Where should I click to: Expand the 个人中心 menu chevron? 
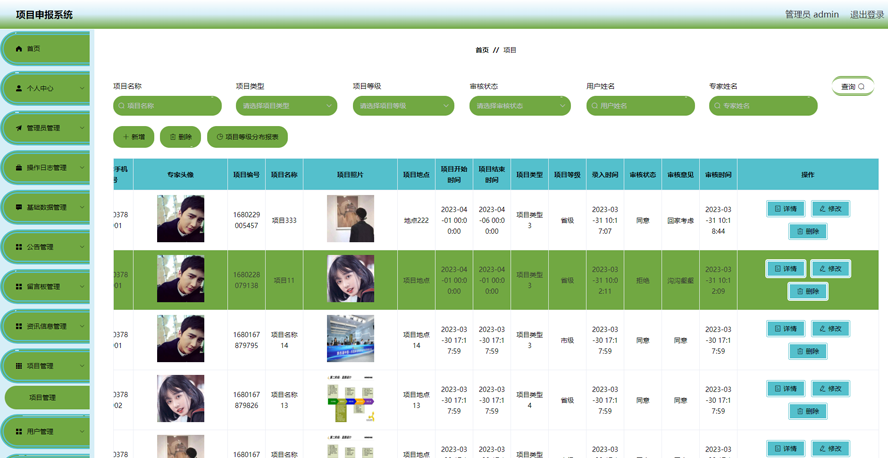[82, 88]
